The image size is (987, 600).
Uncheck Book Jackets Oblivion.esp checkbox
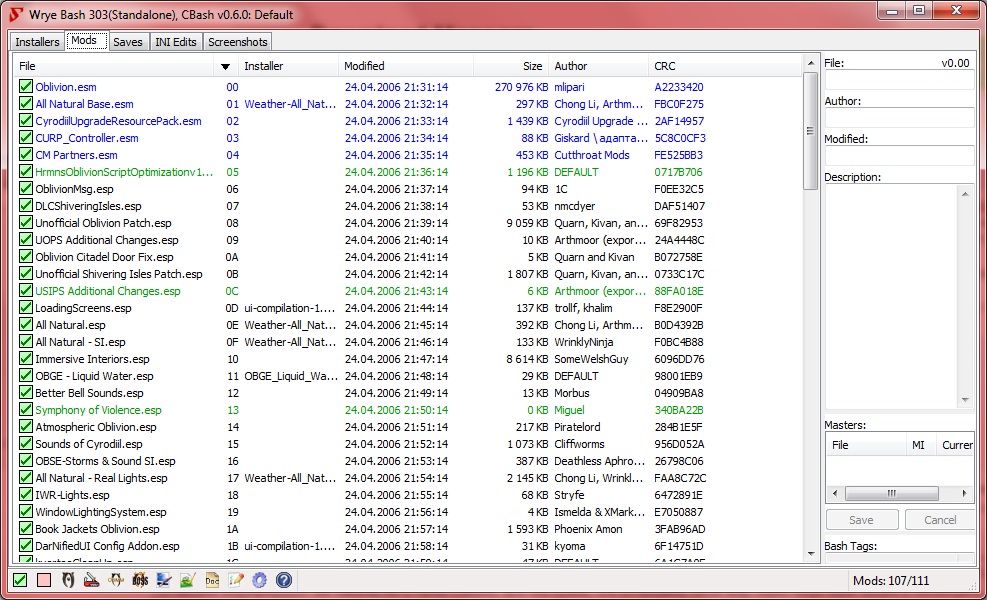(26, 528)
